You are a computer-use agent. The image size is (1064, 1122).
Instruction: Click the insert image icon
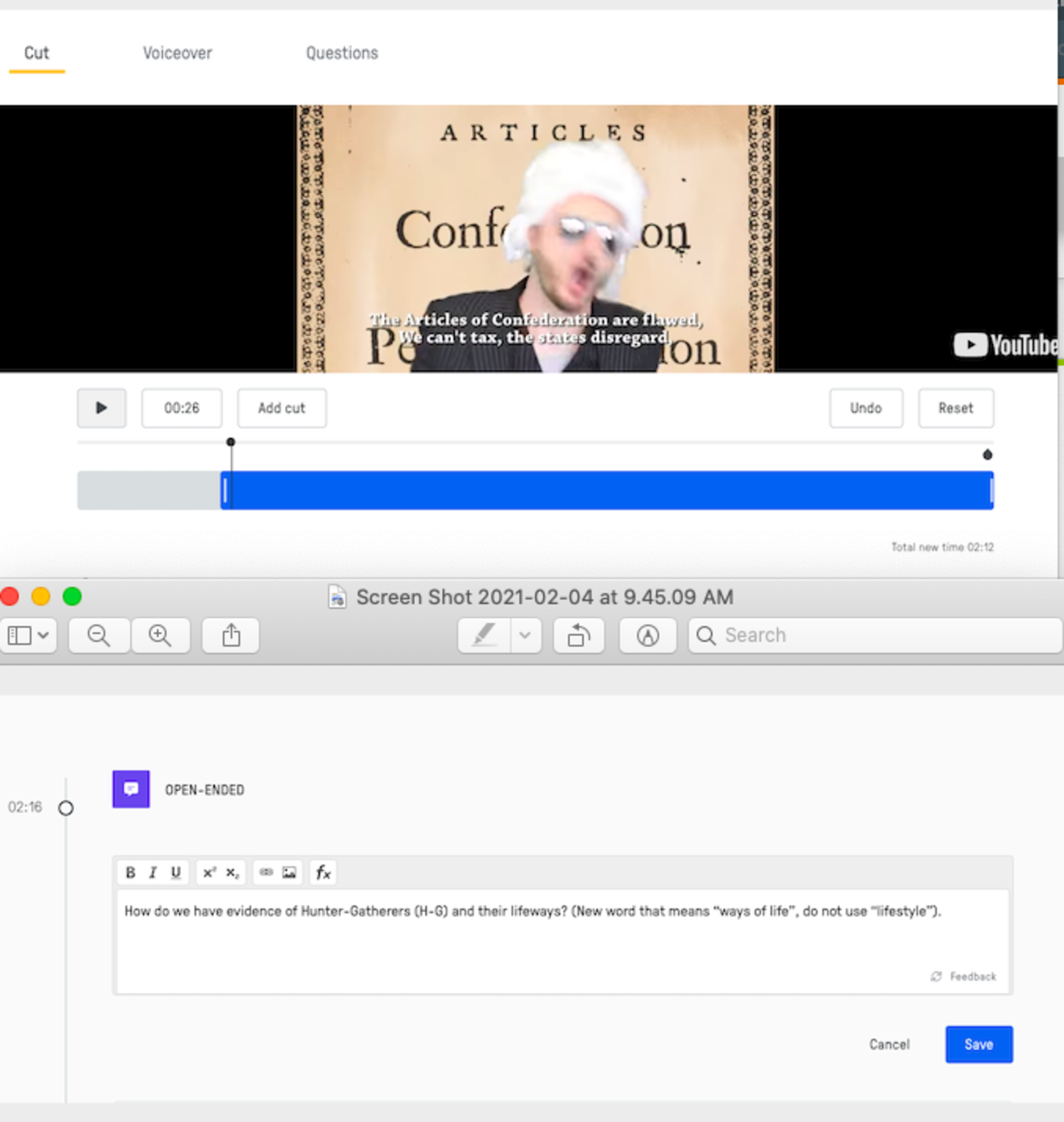click(289, 872)
